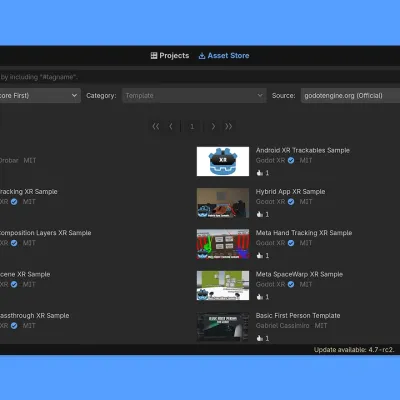Click thumbs-up icon on Basic First Person Template

point(260,338)
